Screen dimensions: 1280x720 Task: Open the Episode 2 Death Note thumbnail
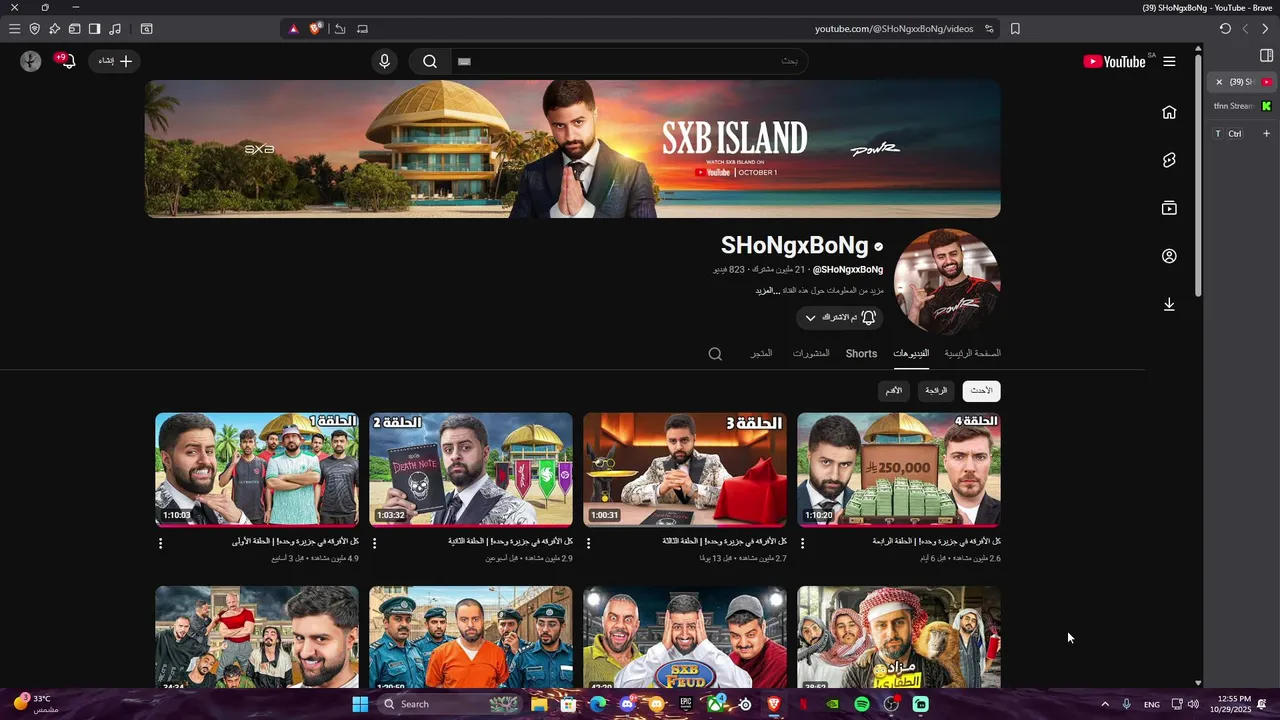coord(471,470)
